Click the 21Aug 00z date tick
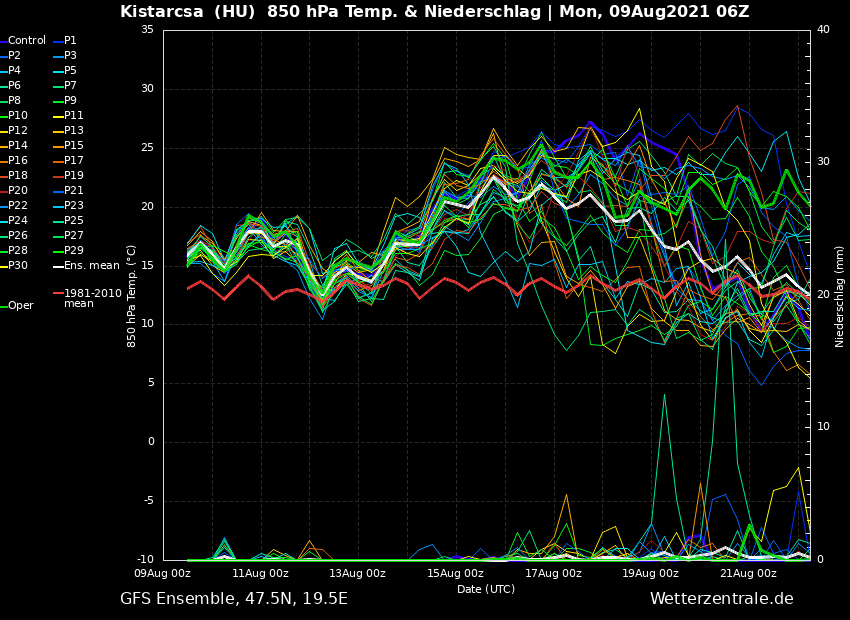 point(748,574)
